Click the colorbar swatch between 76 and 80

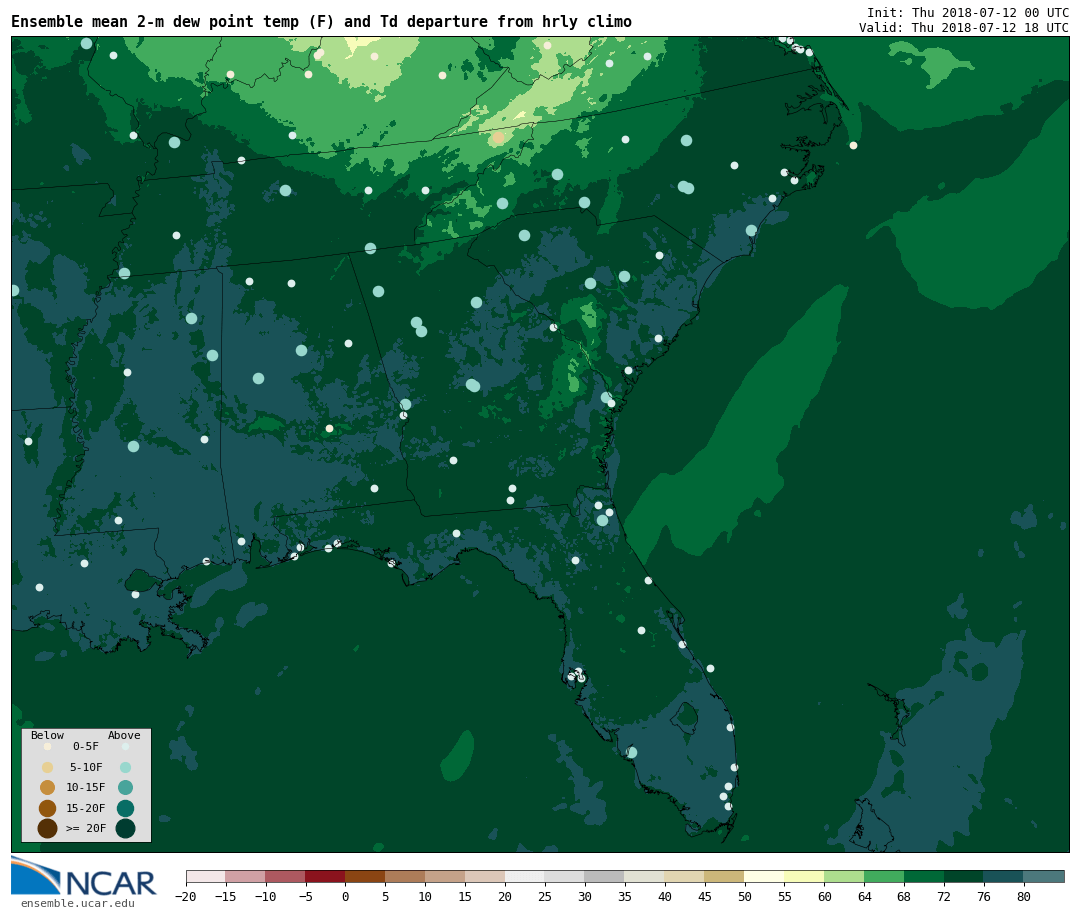pos(1004,876)
